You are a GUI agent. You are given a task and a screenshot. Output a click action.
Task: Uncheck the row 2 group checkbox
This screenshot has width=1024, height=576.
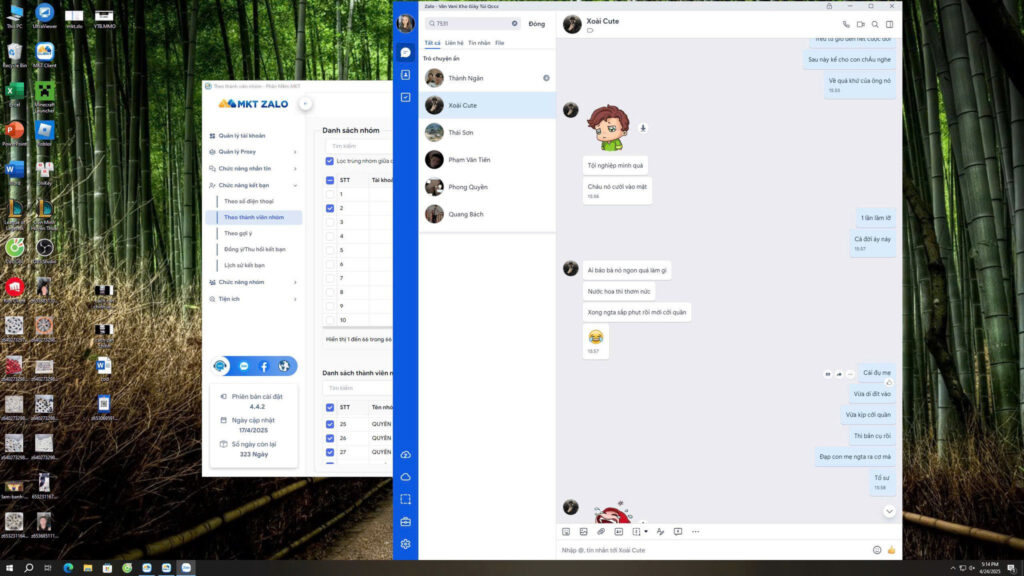pyautogui.click(x=331, y=208)
